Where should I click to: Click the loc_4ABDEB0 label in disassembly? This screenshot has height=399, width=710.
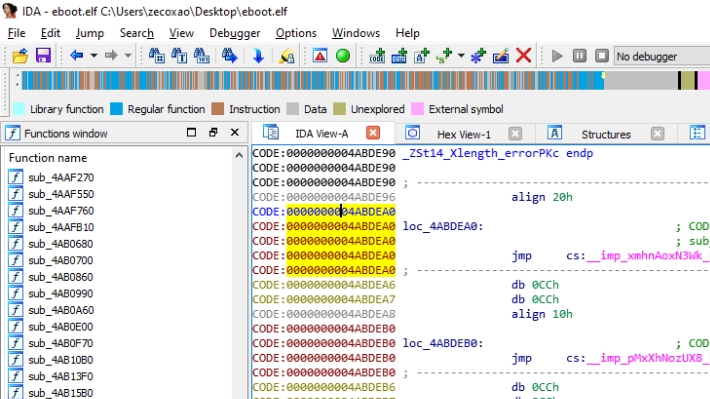tap(443, 343)
